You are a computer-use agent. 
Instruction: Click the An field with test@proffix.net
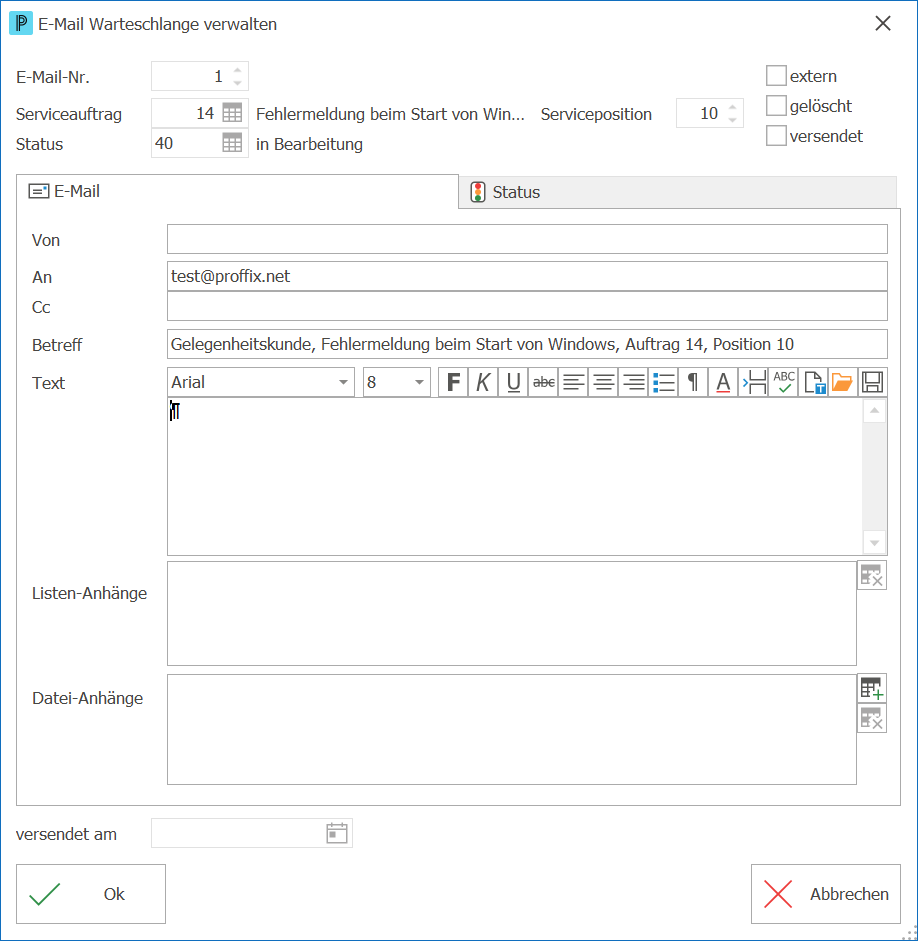pyautogui.click(x=527, y=276)
